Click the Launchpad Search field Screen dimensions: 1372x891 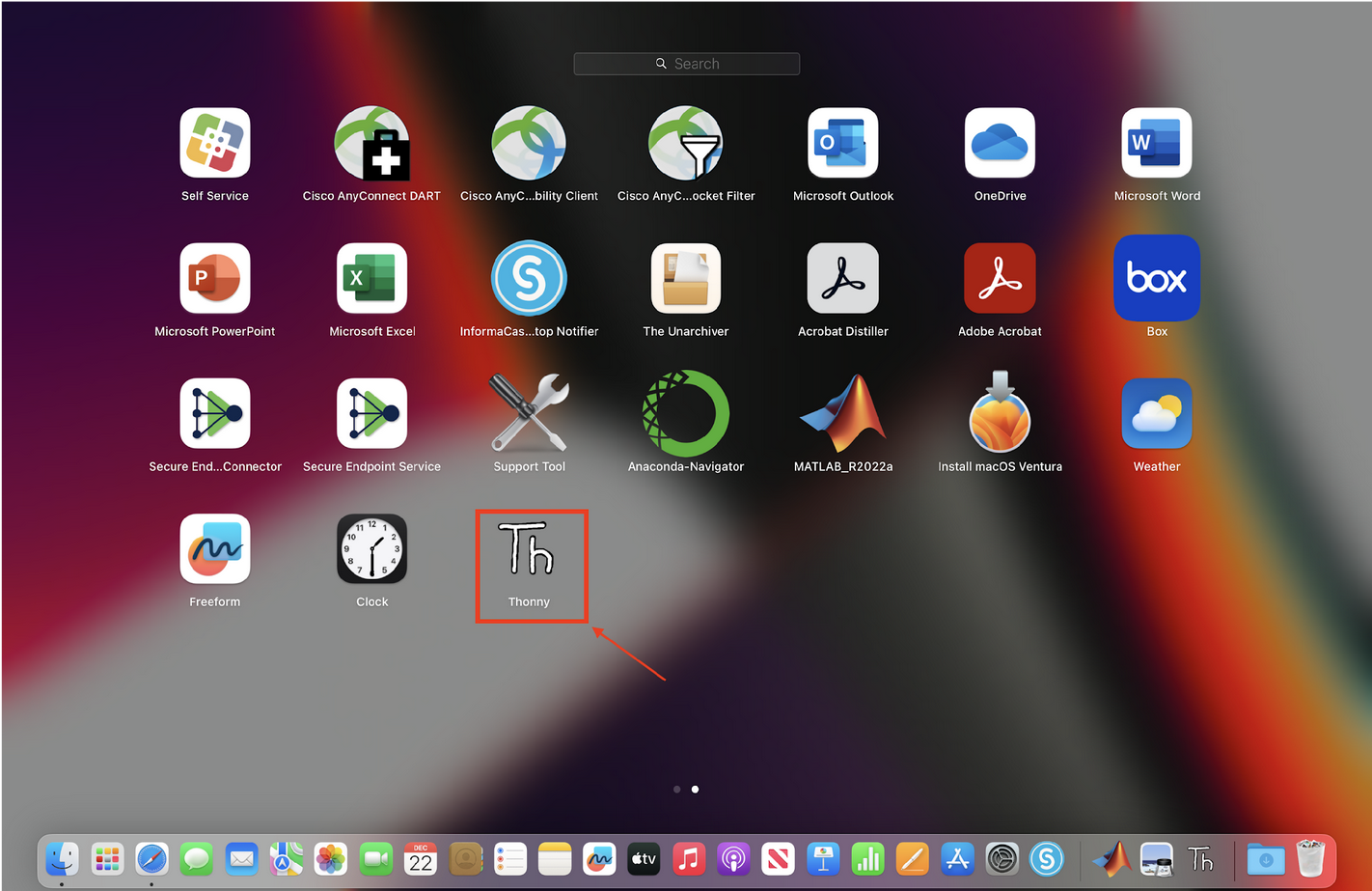pyautogui.click(x=687, y=64)
